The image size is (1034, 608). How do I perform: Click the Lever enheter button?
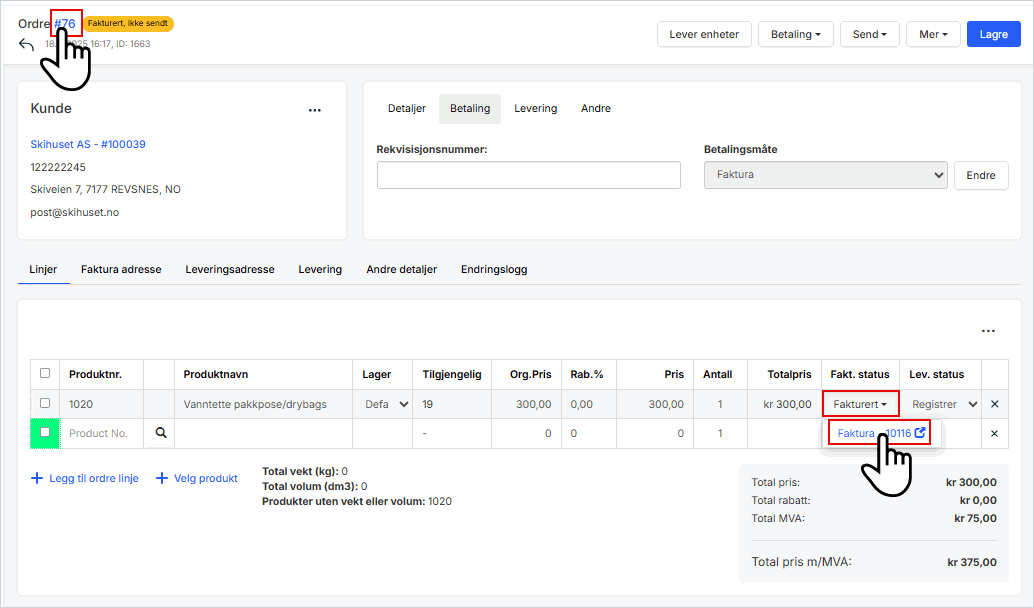tap(703, 34)
